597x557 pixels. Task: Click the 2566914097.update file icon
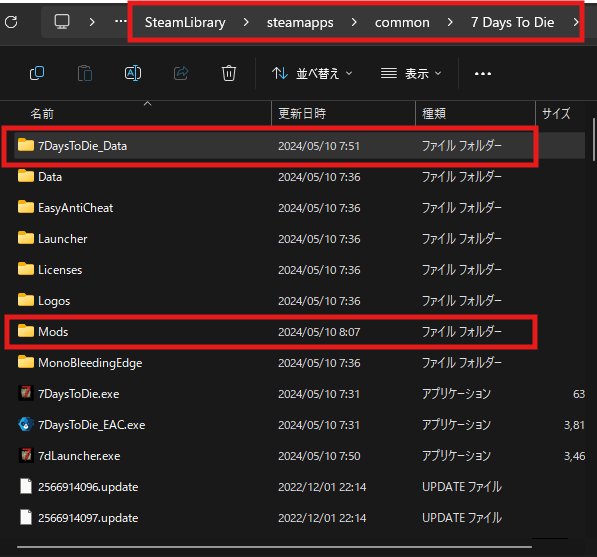click(26, 517)
